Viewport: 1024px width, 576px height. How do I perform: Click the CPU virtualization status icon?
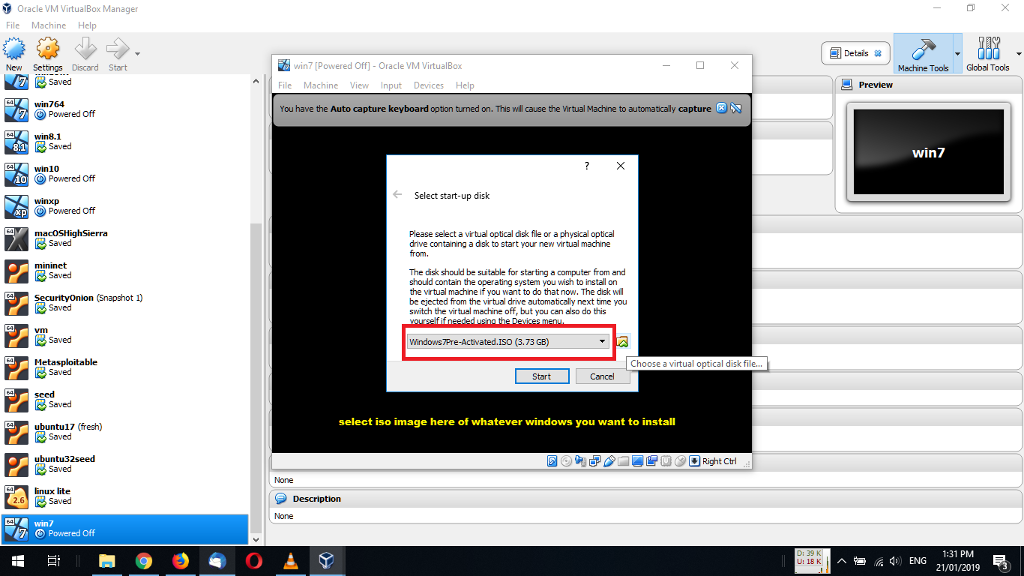(x=666, y=461)
